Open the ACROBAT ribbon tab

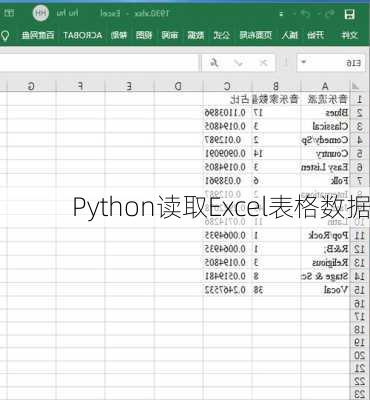[x=83, y=35]
